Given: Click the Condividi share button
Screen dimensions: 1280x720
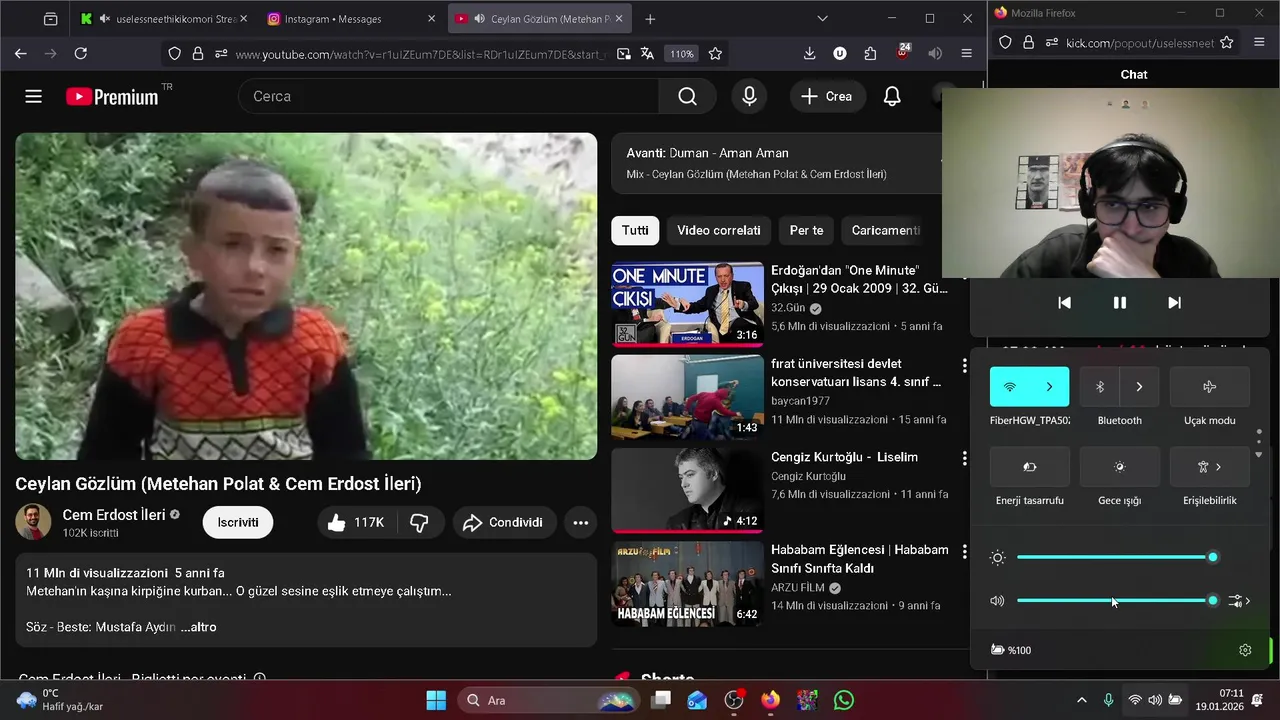Looking at the screenshot, I should (504, 522).
